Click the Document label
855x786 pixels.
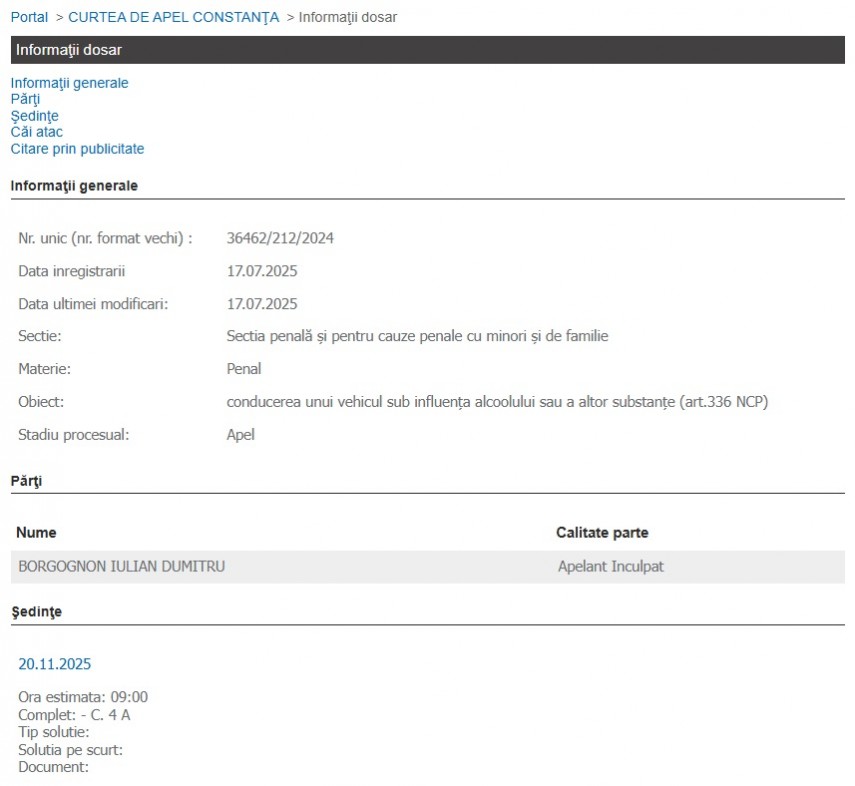coord(53,767)
